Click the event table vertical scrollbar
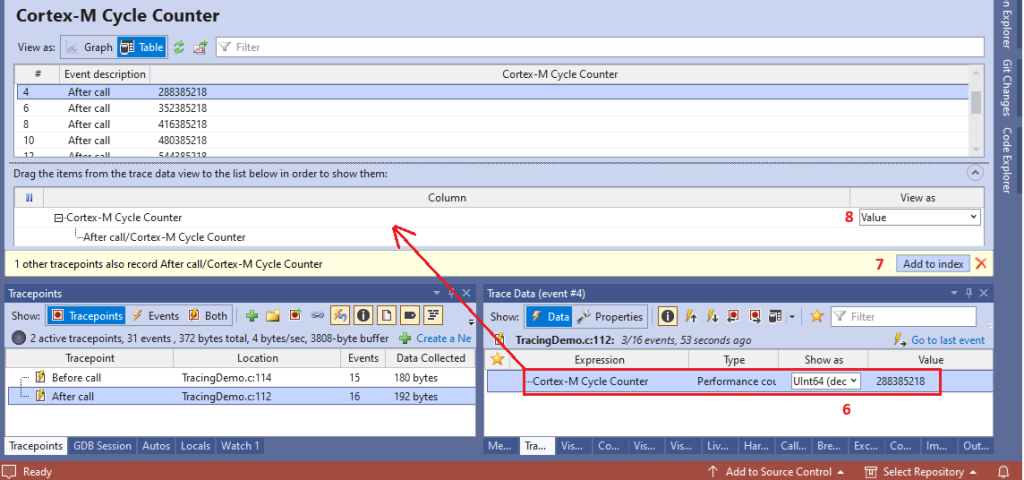 975,102
